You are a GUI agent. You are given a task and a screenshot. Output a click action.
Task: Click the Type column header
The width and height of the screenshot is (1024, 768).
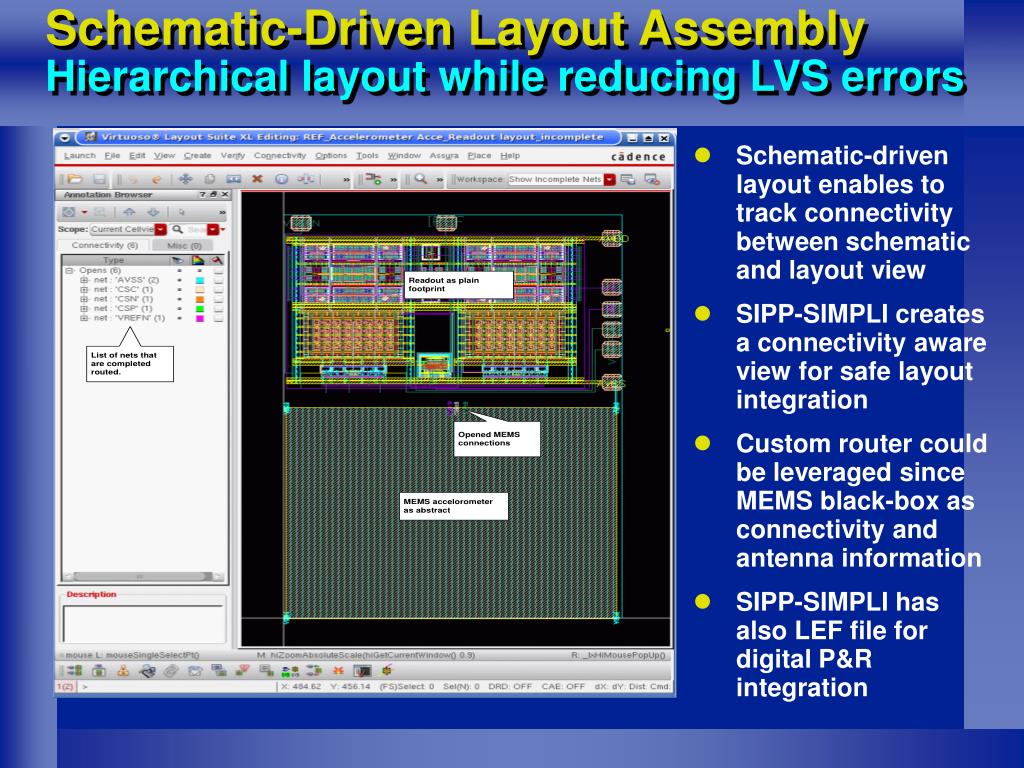pyautogui.click(x=114, y=260)
